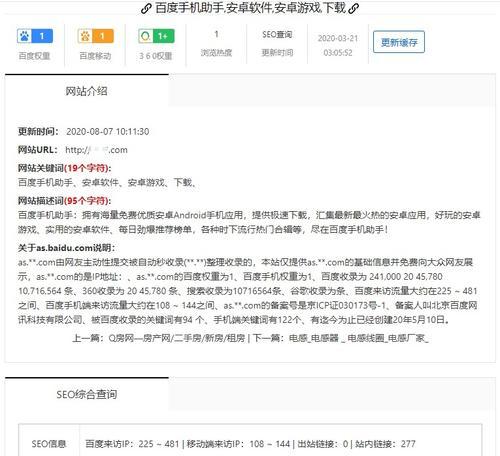Click the keywords line 百度手机助手、安卓软件
This screenshot has width=500, height=456.
(107, 182)
